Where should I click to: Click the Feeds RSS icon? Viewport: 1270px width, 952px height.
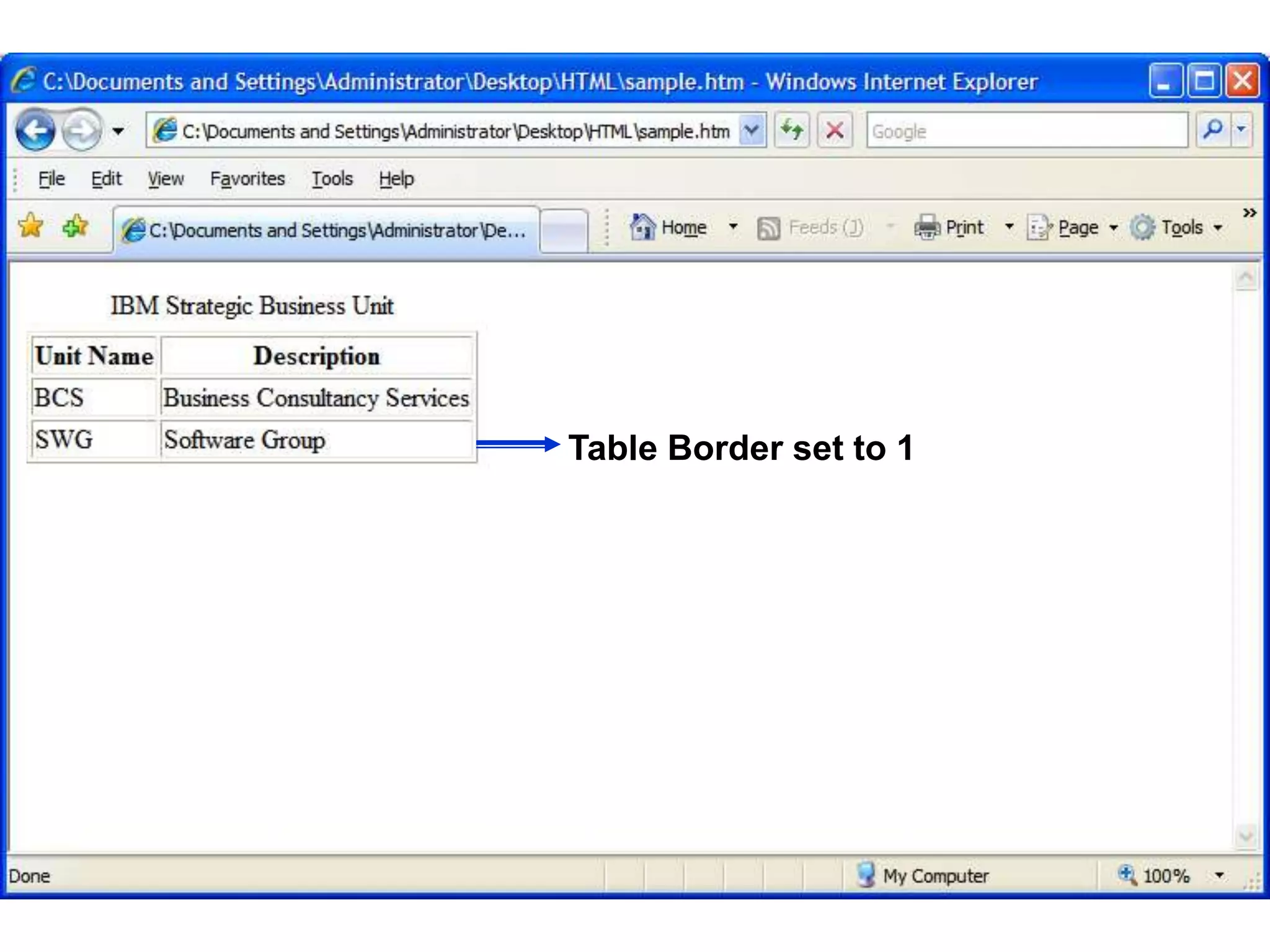coord(768,228)
